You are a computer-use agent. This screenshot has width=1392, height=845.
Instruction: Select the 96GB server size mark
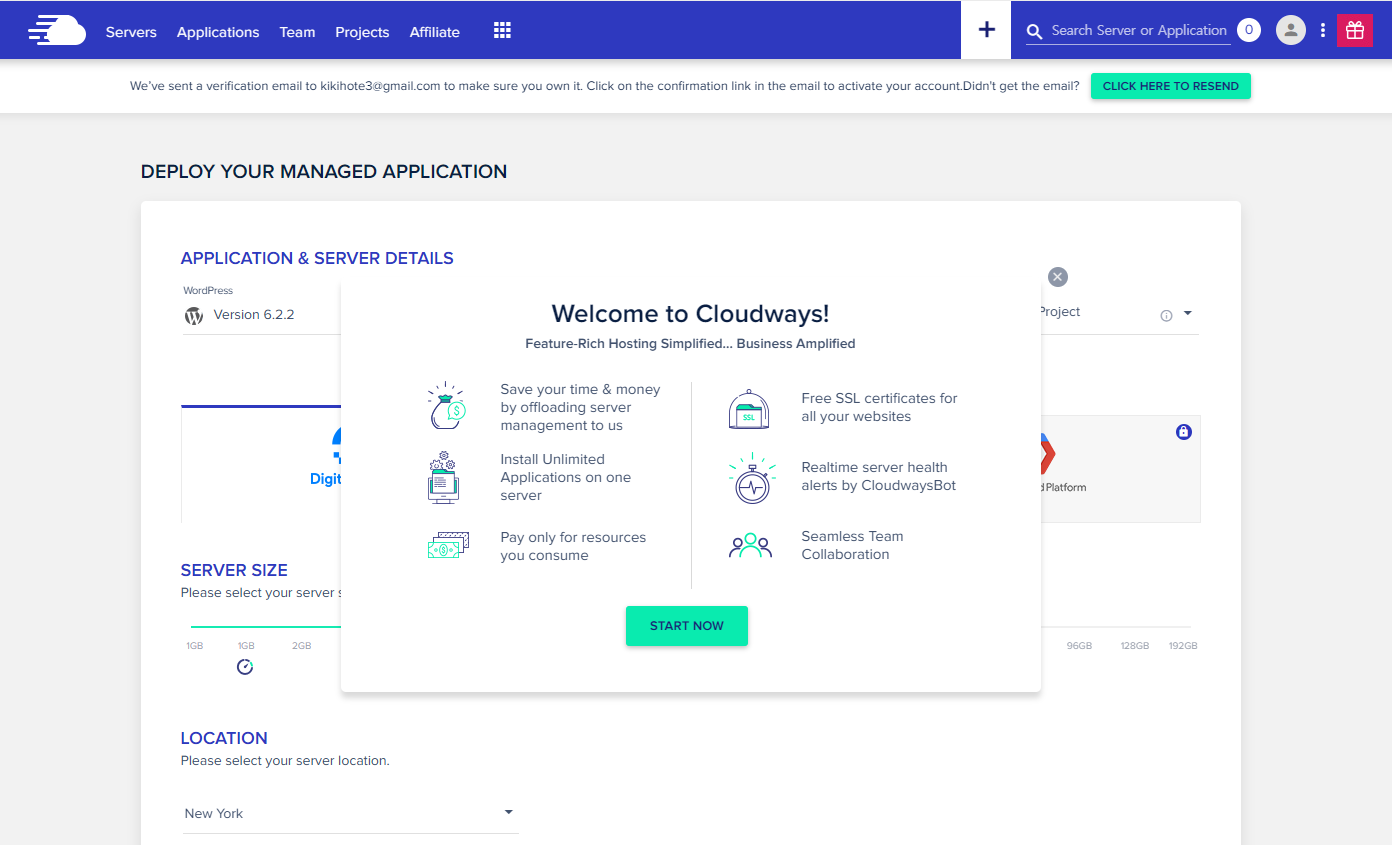point(1079,646)
